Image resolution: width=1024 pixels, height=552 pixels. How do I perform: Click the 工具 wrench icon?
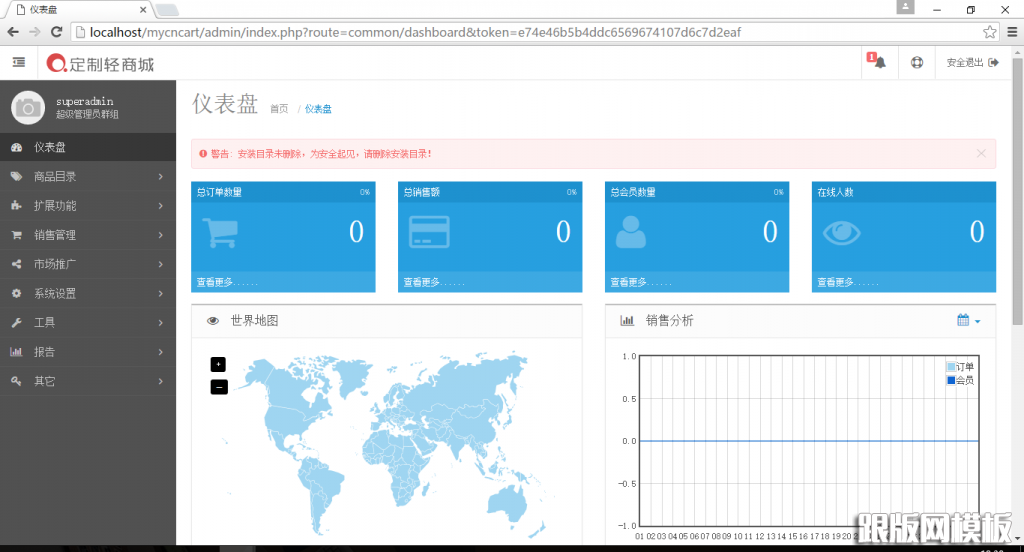point(16,323)
